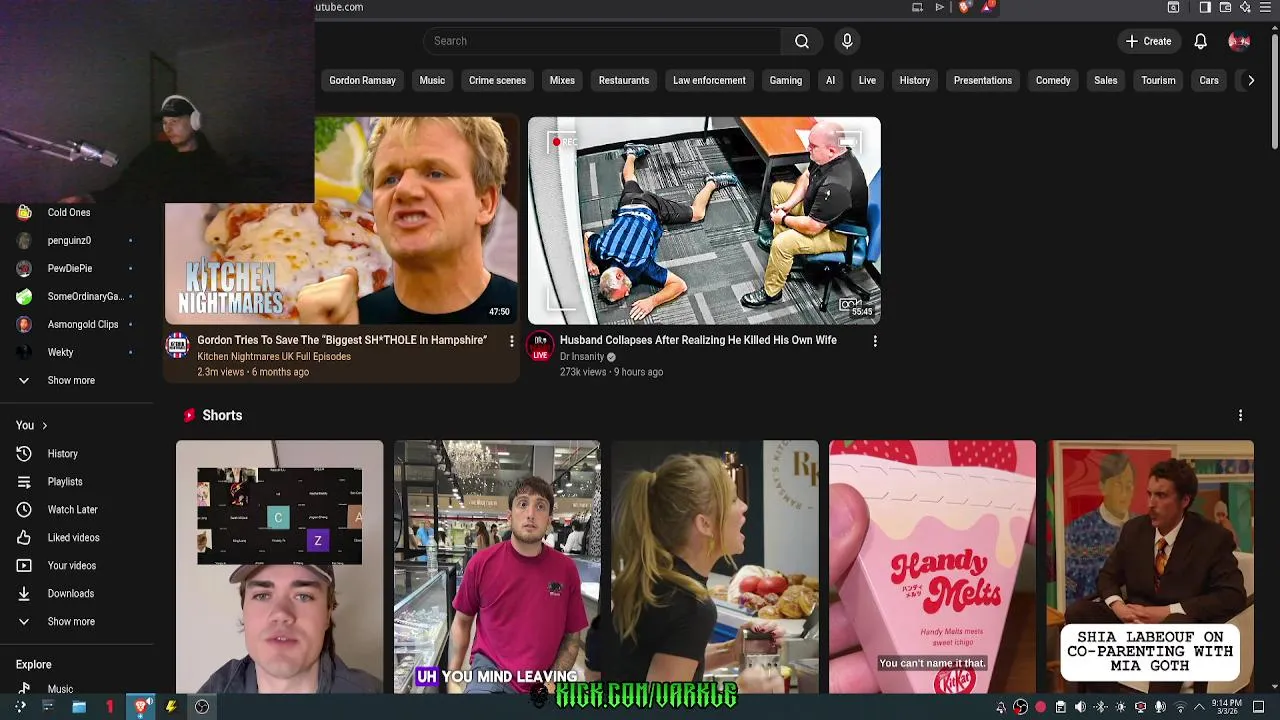Show hidden system tray icons arrow

(x=1199, y=707)
